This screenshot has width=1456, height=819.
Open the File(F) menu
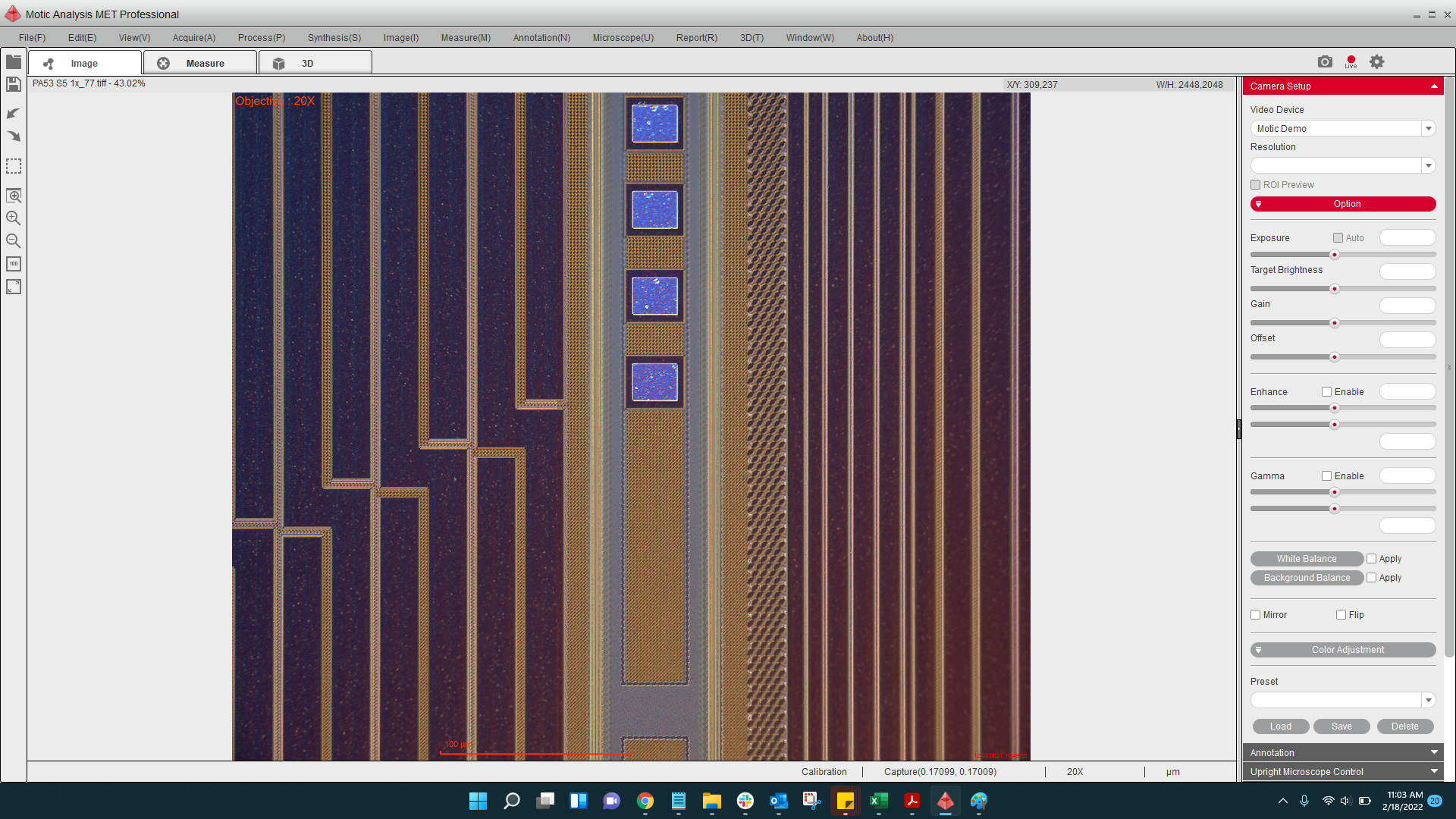[x=32, y=38]
